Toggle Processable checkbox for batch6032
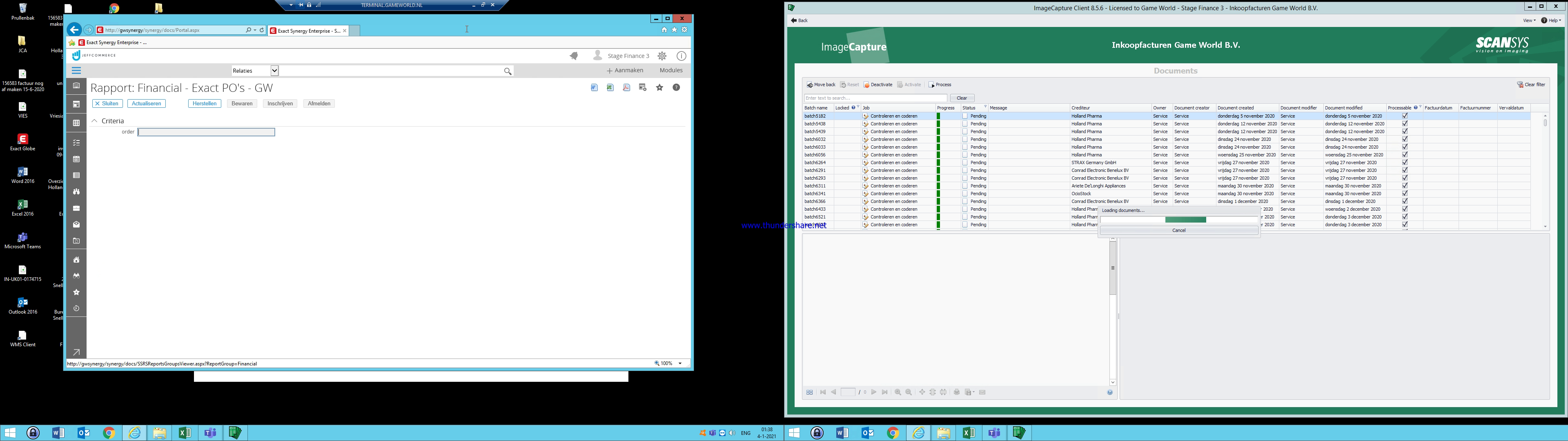This screenshot has height=441, width=1568. [1404, 140]
